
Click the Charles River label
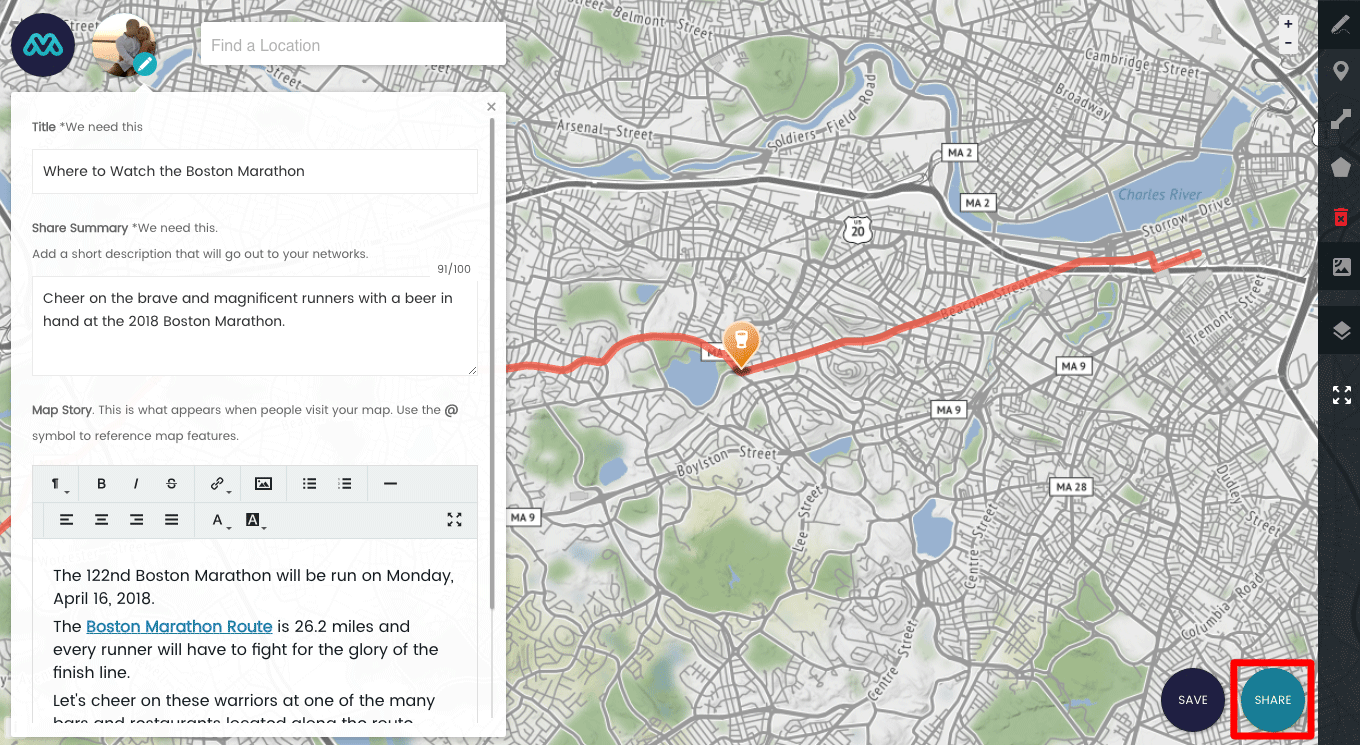click(1160, 194)
